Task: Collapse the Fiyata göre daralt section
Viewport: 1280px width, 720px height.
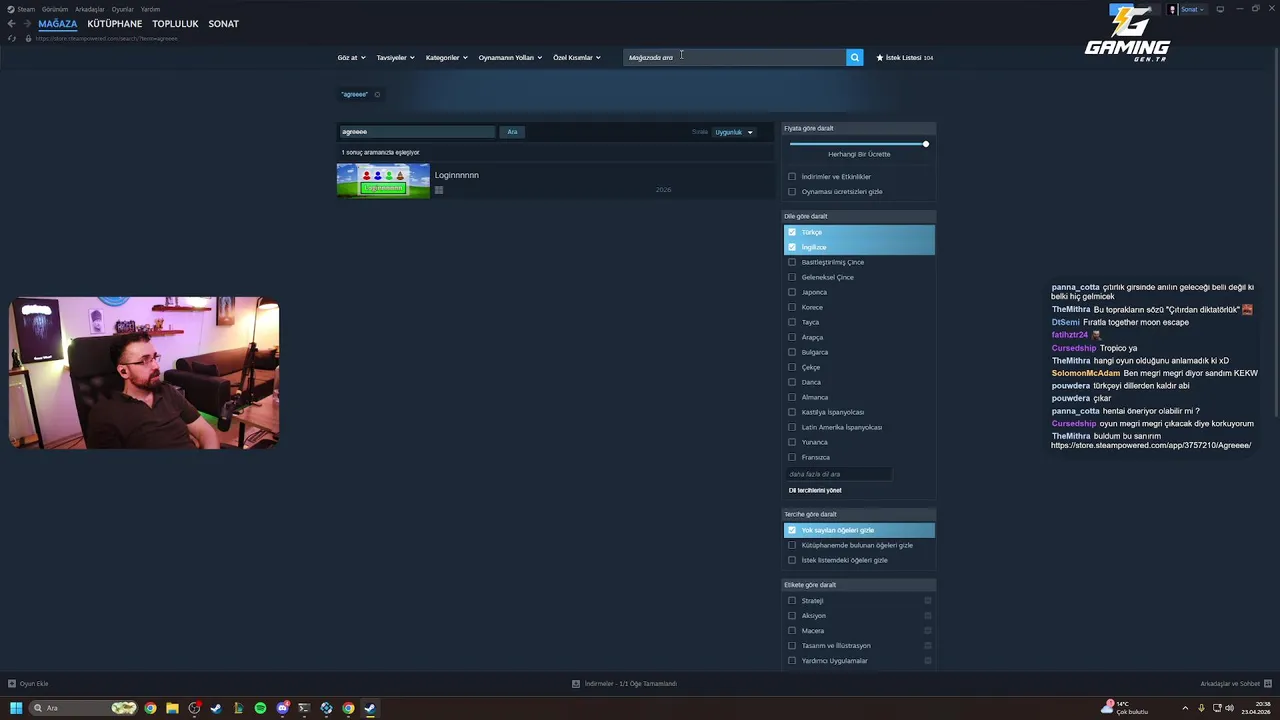Action: click(859, 128)
